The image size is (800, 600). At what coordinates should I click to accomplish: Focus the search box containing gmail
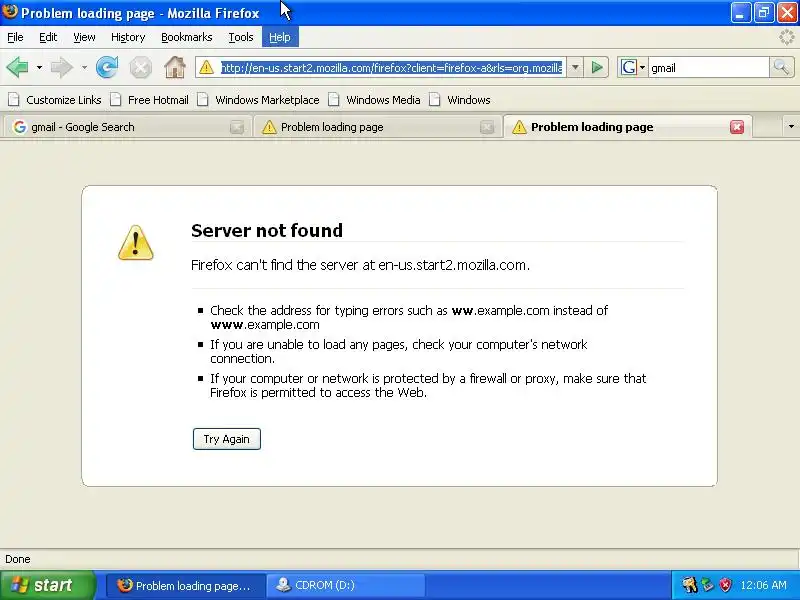pos(708,67)
